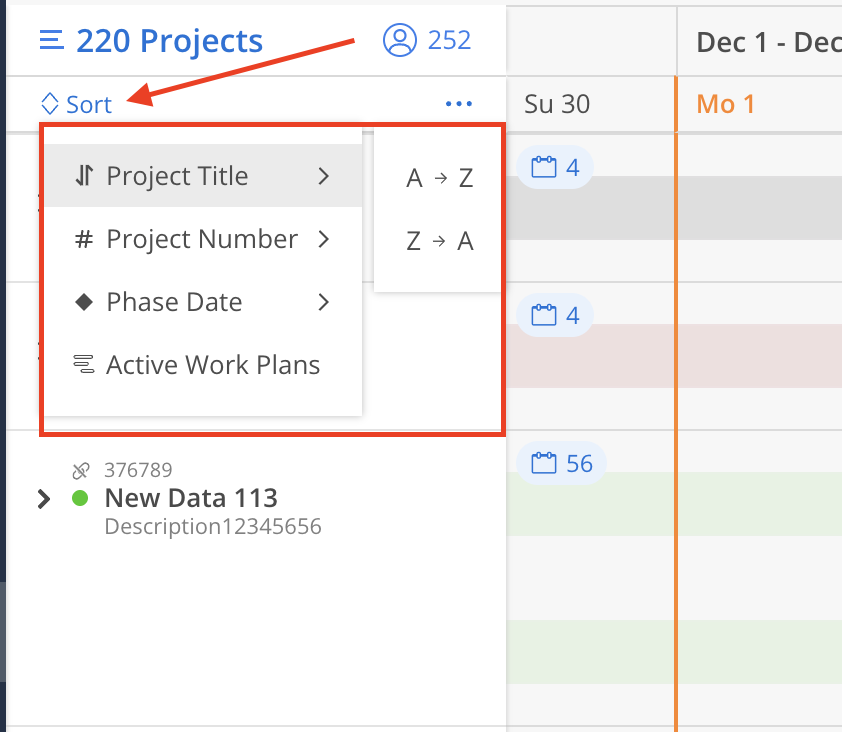Open the Sort dropdown
The width and height of the screenshot is (842, 732).
[x=76, y=104]
